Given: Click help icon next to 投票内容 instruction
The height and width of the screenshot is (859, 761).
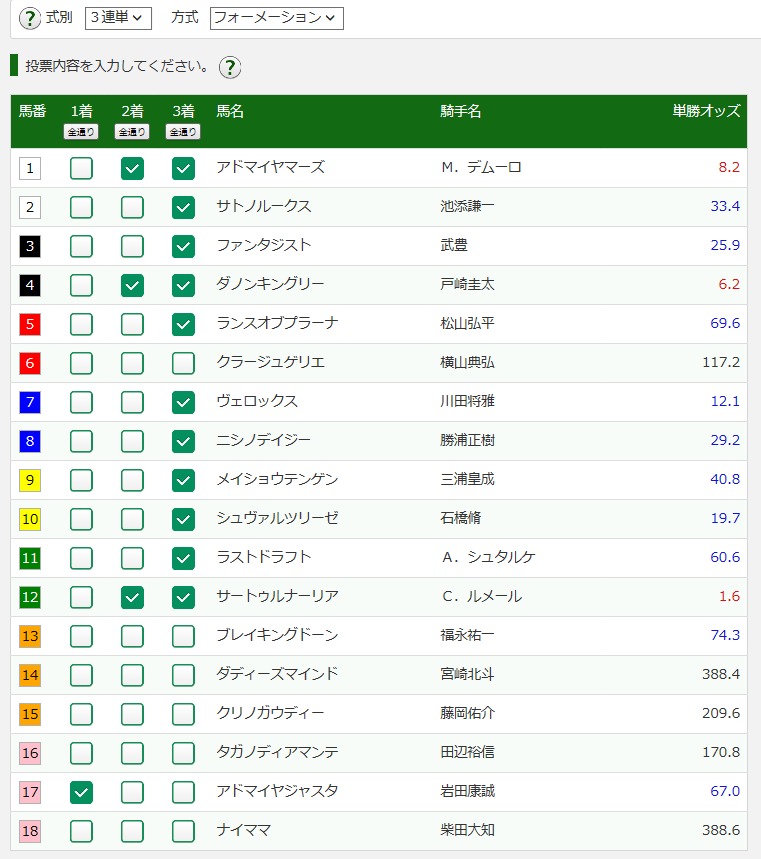Looking at the screenshot, I should click(x=230, y=68).
